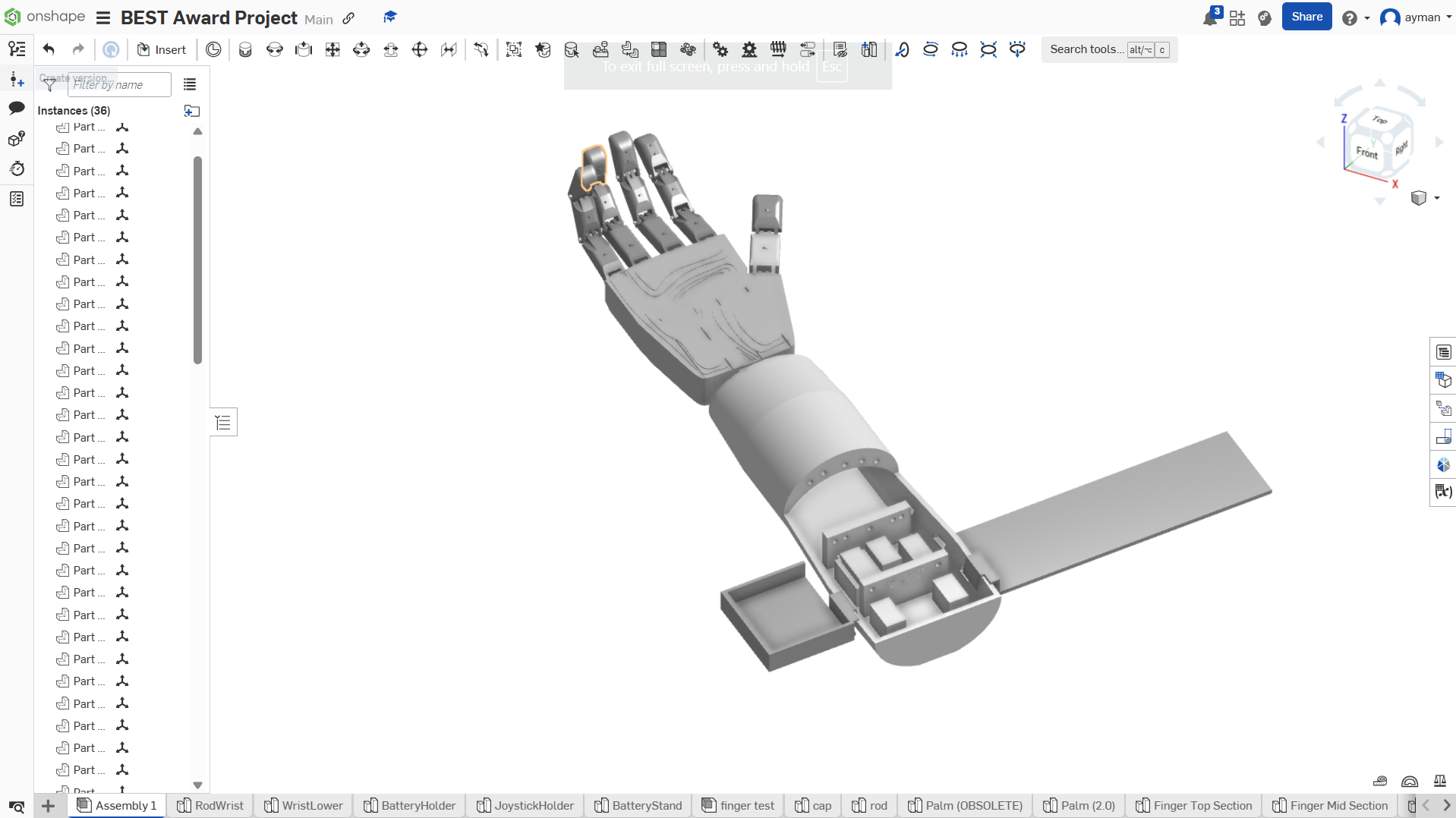
Task: Click the Filter by name field
Action: (119, 84)
